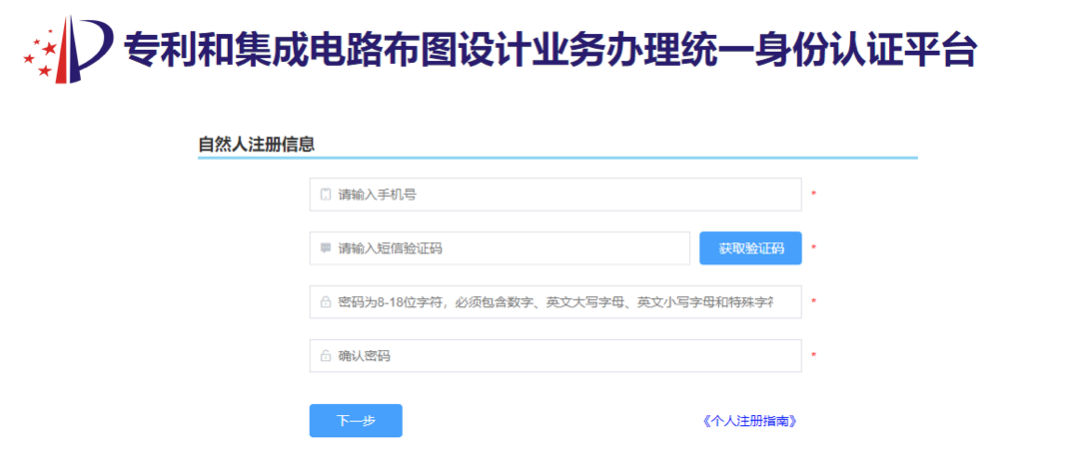Click the phone number input field
The image size is (1078, 460).
556,195
